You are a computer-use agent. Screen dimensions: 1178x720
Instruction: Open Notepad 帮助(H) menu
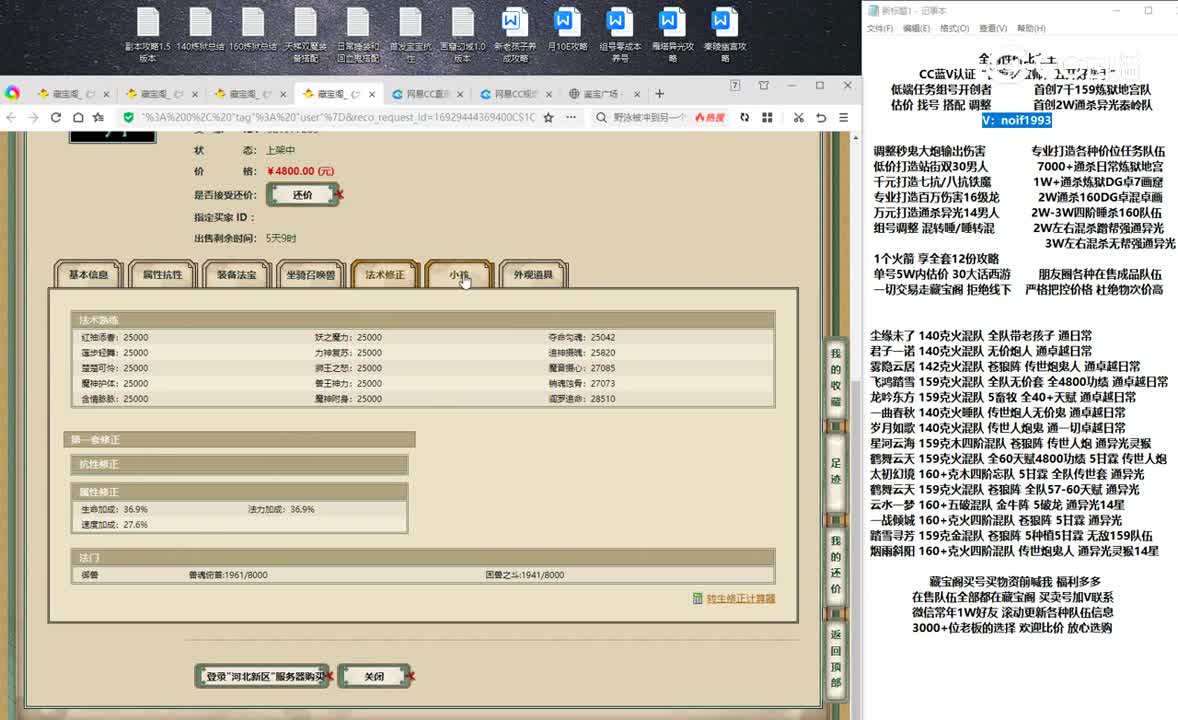tap(1031, 28)
